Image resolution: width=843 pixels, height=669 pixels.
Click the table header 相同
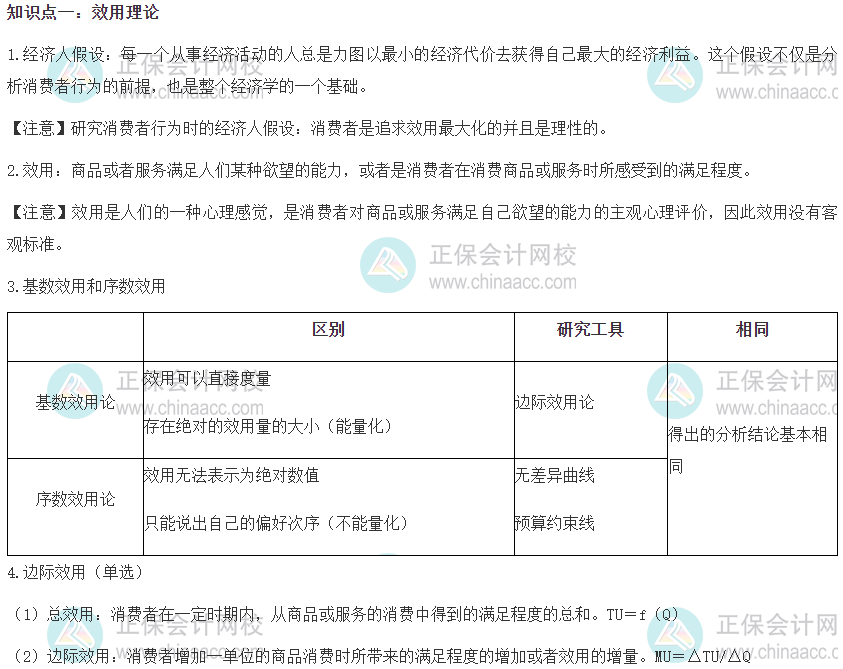[752, 329]
